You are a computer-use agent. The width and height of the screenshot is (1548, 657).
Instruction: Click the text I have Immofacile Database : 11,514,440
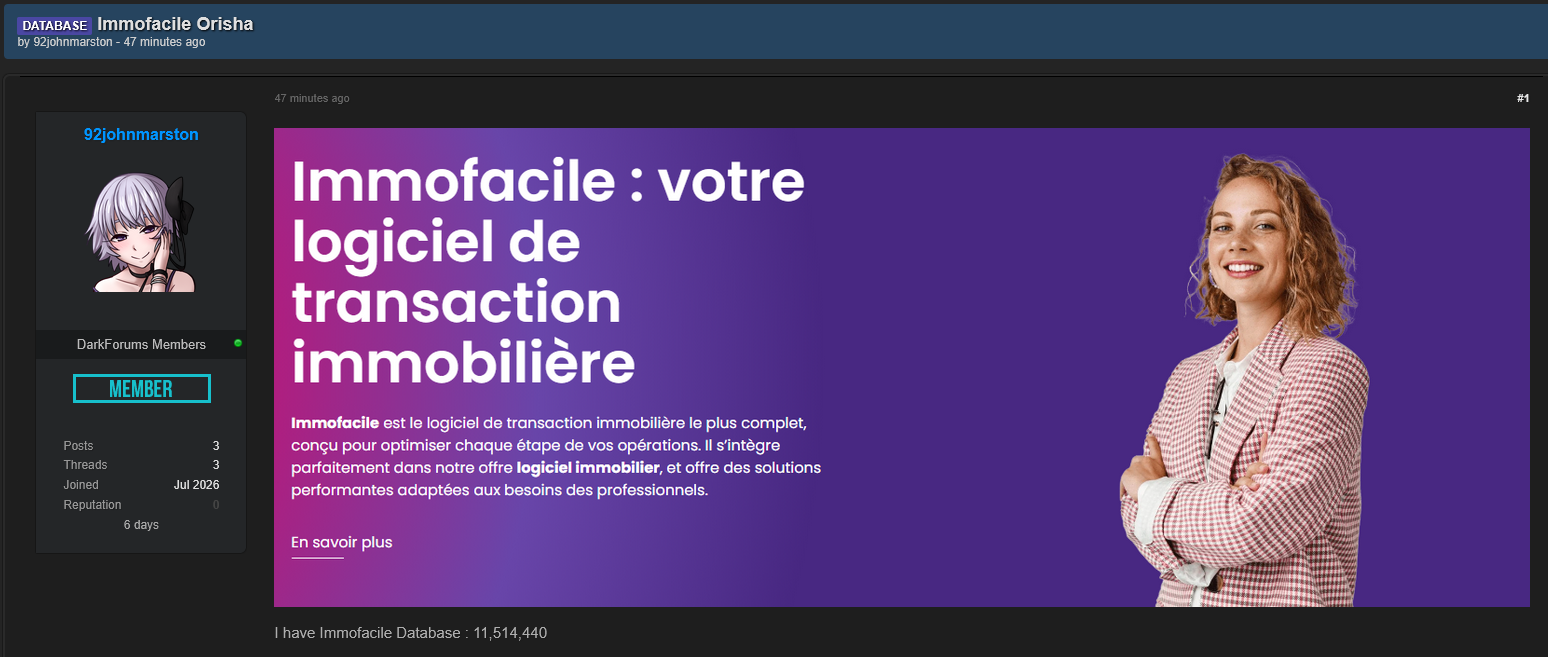411,633
